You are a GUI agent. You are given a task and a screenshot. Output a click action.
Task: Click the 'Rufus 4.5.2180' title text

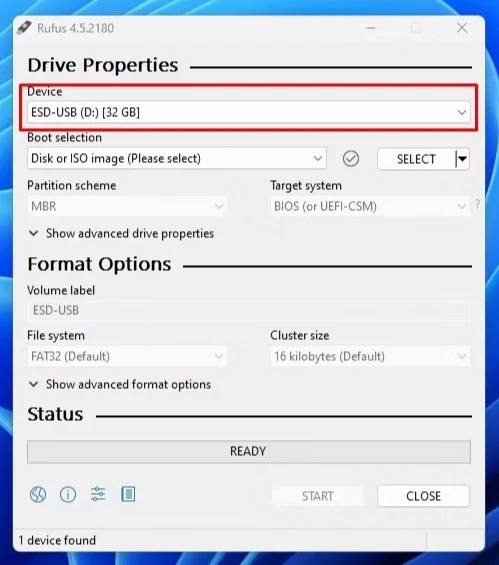point(76,28)
